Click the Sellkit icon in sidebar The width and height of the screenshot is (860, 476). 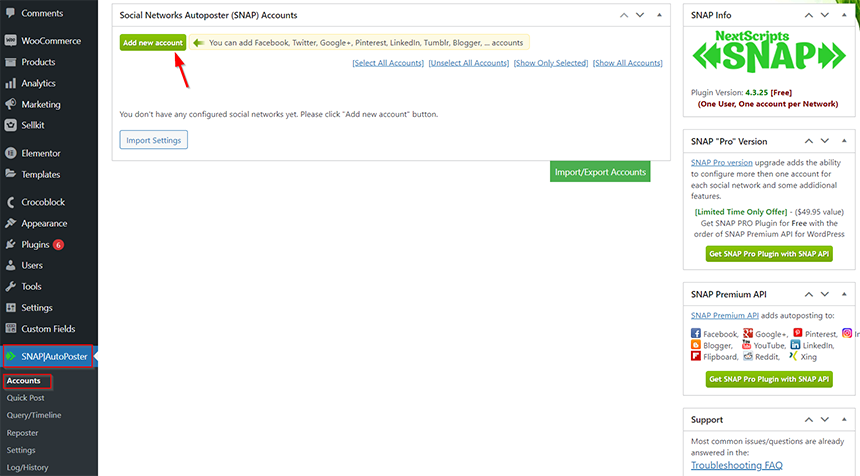click(x=10, y=125)
